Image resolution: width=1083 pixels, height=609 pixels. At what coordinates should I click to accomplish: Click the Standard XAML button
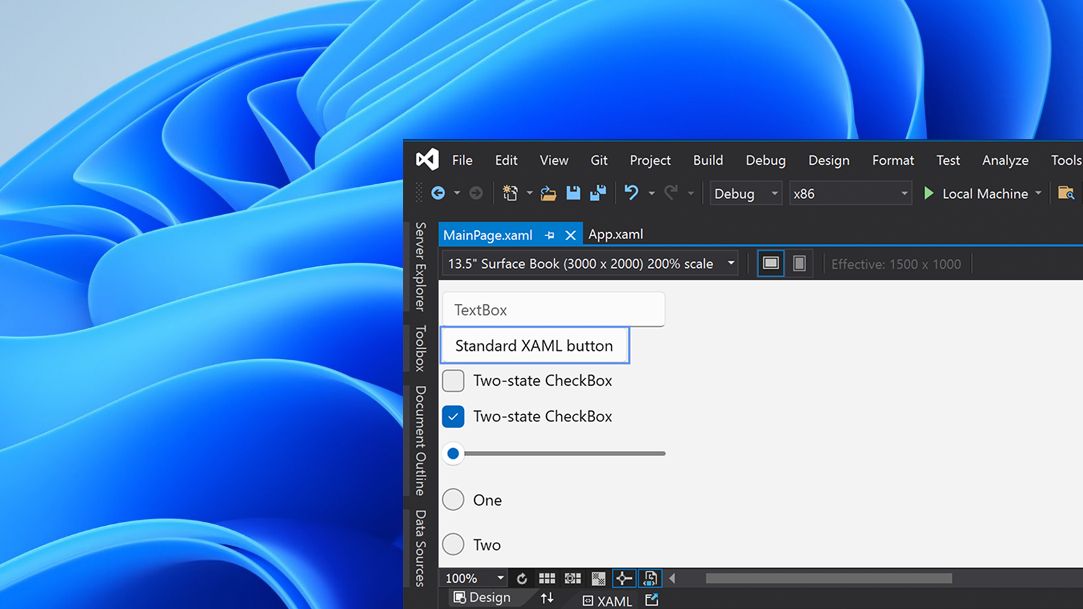[x=534, y=345]
